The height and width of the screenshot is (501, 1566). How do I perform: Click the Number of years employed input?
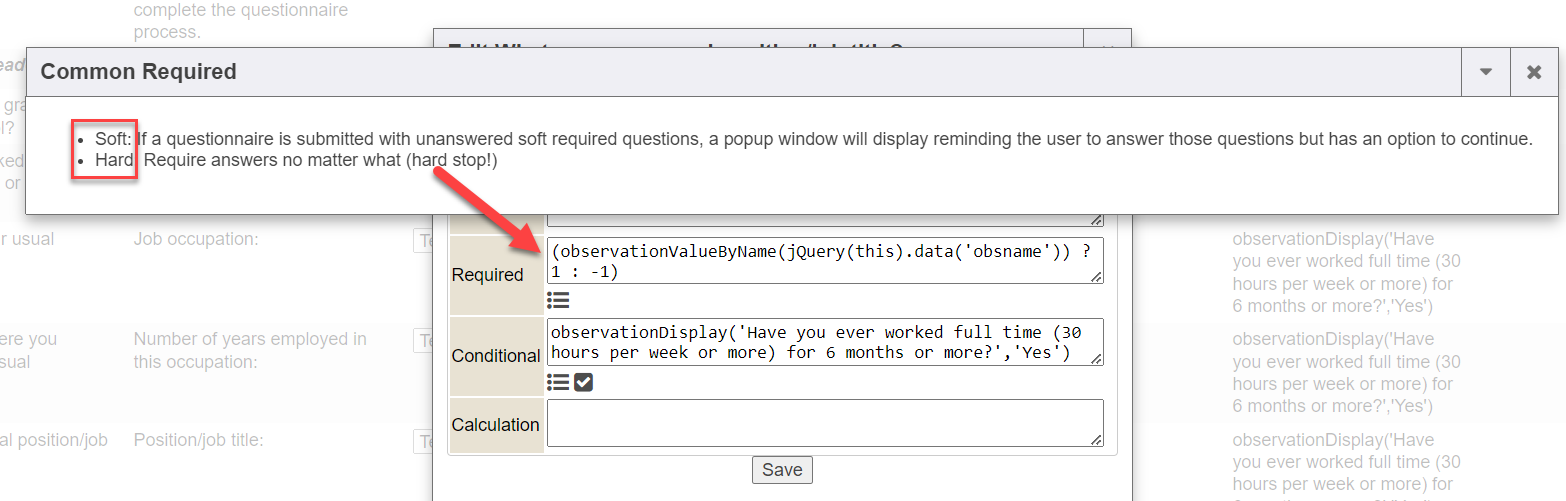[x=423, y=341]
